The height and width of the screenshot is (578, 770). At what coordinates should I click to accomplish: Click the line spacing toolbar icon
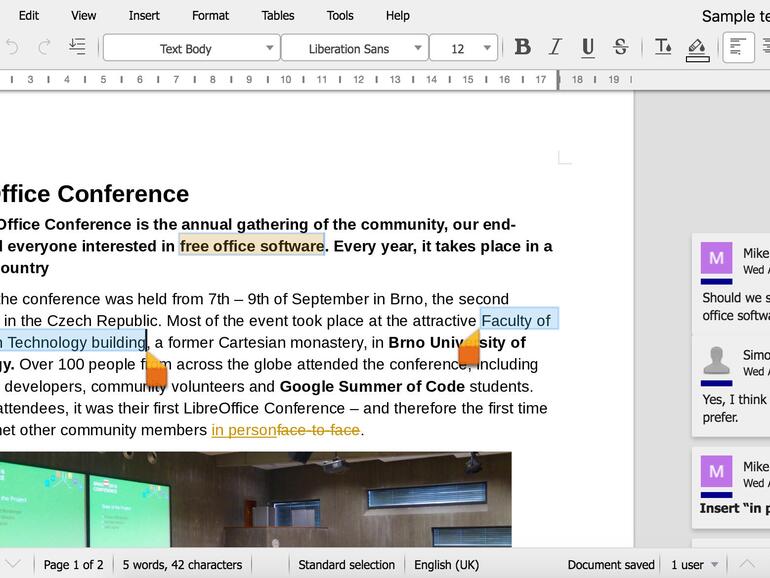coord(77,47)
